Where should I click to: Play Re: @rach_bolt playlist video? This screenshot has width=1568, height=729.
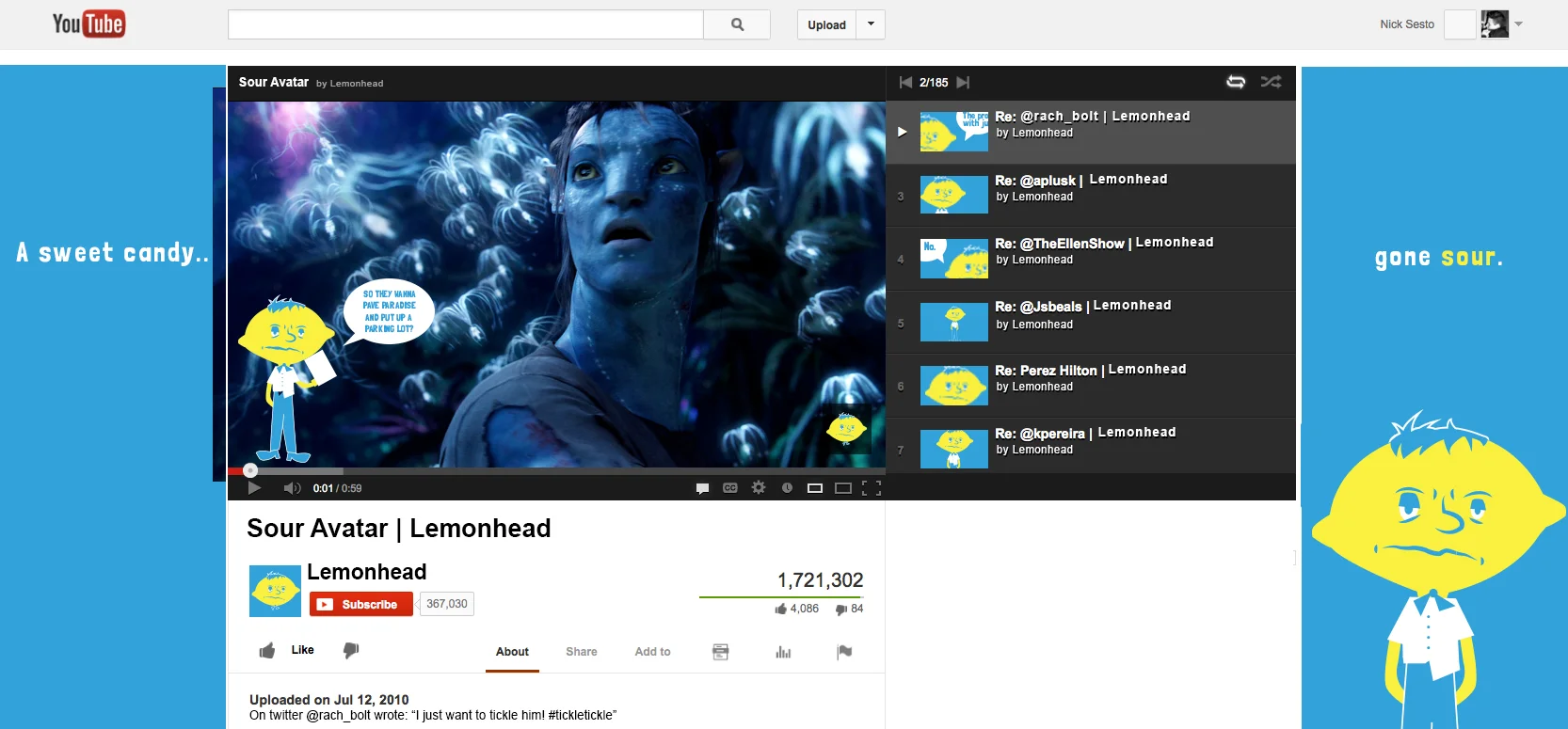[1091, 133]
